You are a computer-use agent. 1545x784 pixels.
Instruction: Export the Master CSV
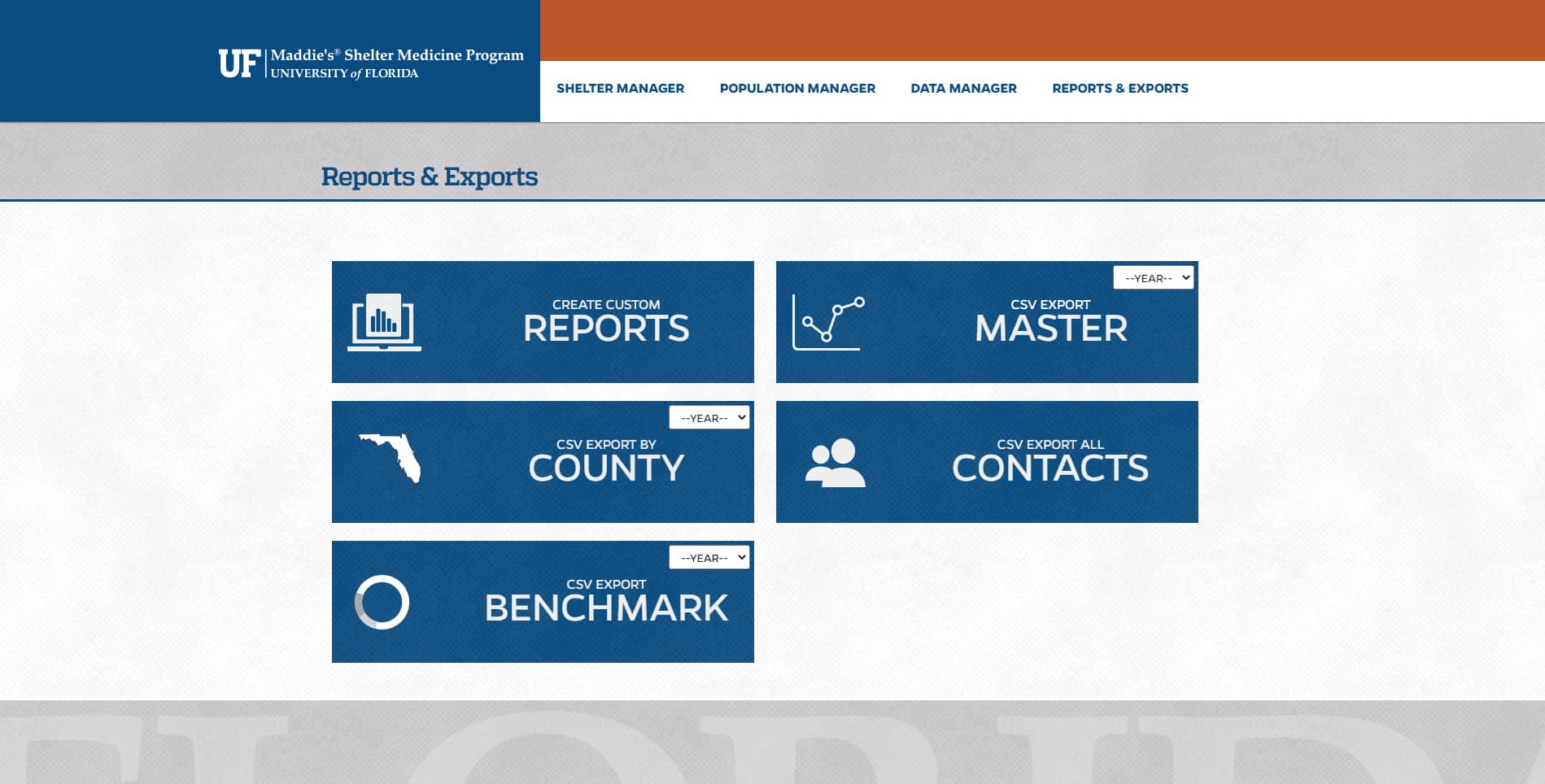click(987, 322)
